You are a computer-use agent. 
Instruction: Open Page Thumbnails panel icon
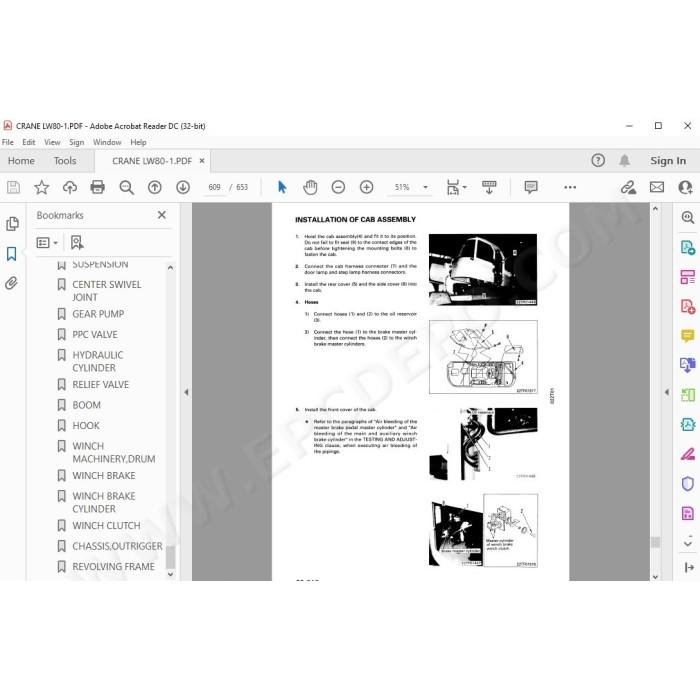(12, 224)
